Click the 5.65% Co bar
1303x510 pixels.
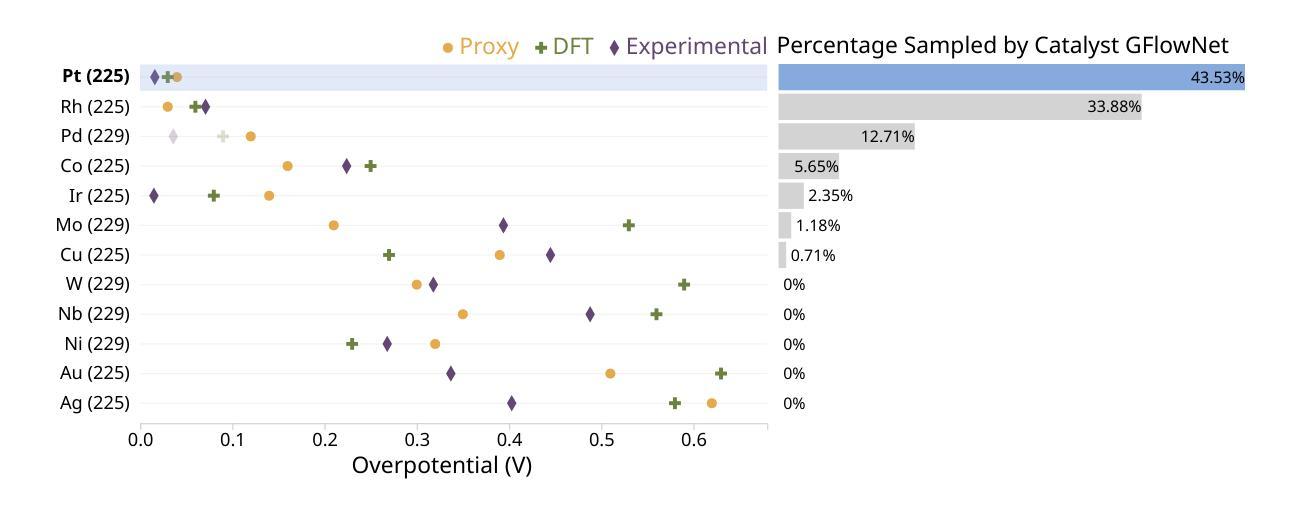[x=808, y=166]
